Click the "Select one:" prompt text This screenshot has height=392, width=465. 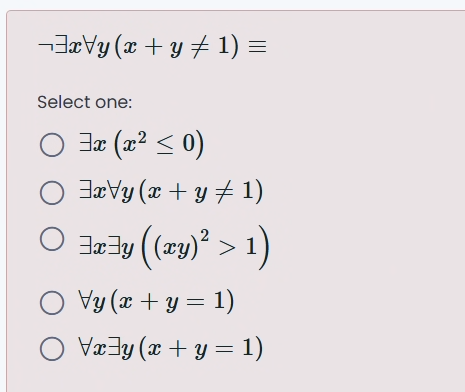pyautogui.click(x=85, y=102)
